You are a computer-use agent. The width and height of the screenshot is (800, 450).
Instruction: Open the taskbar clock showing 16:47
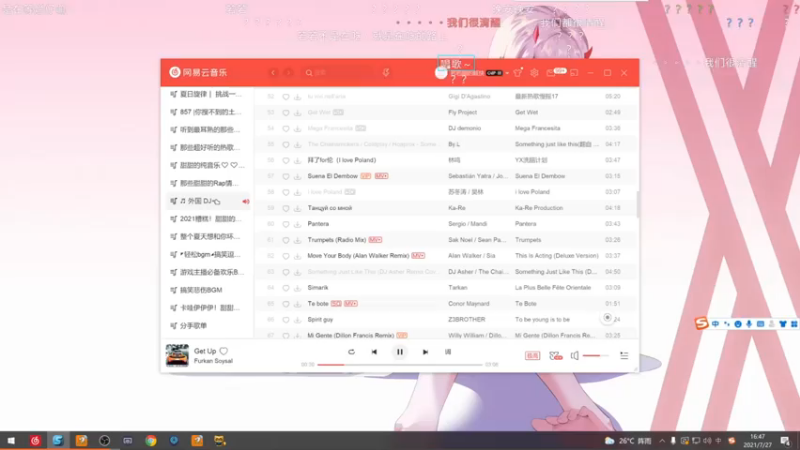pos(758,440)
